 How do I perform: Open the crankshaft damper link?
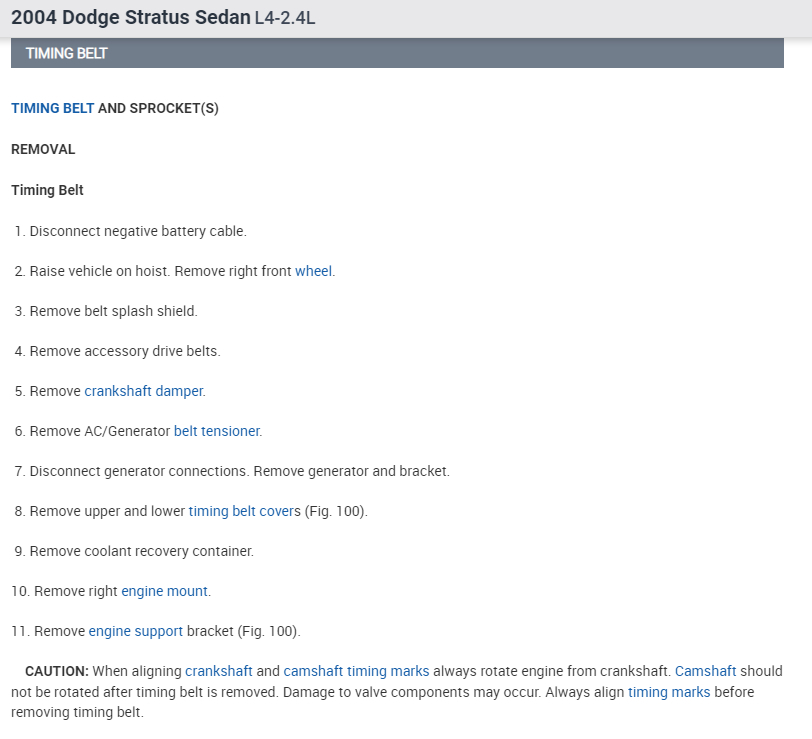point(144,391)
